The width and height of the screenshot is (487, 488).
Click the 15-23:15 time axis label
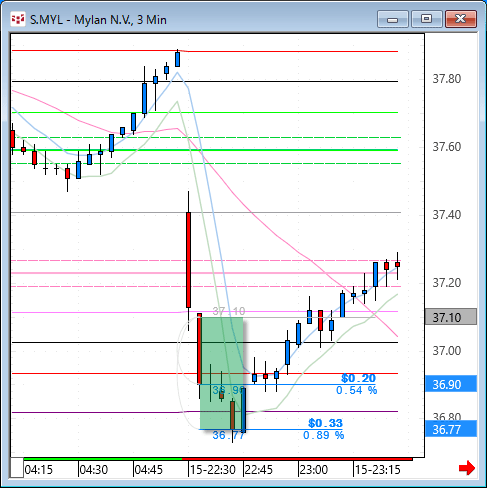(x=378, y=470)
